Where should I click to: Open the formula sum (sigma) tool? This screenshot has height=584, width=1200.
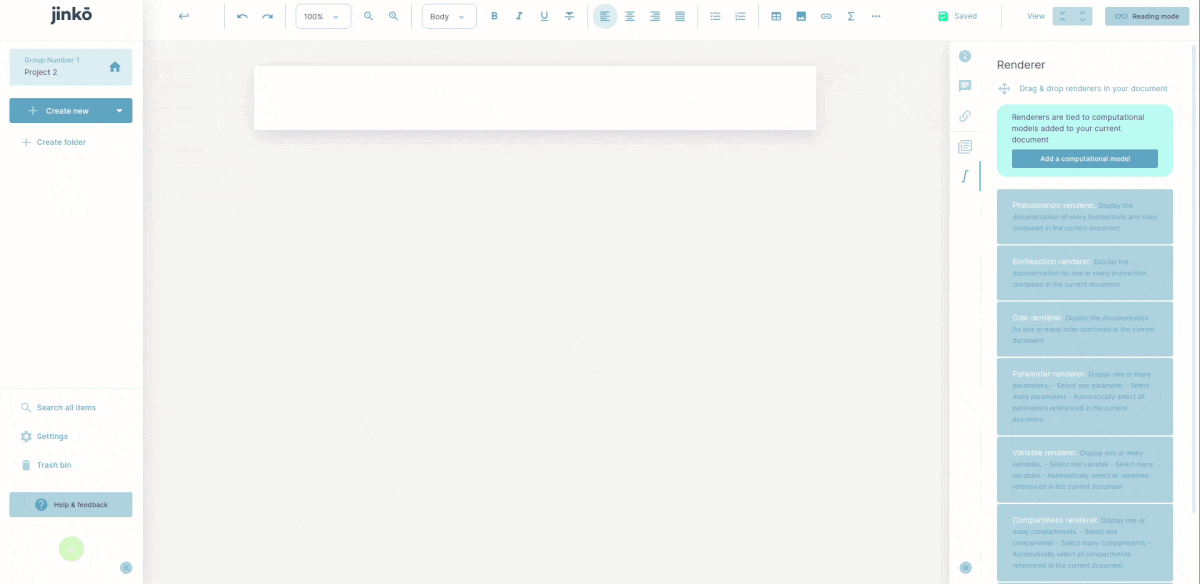[x=850, y=16]
